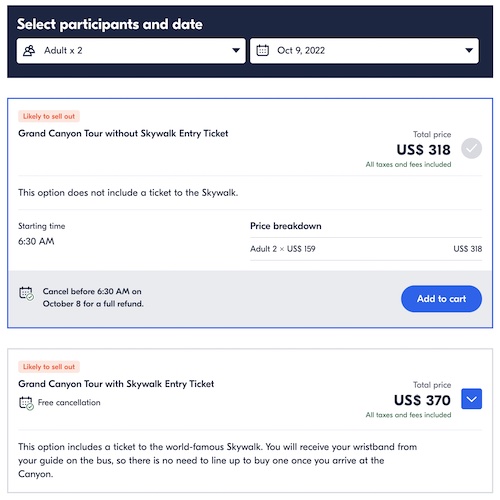Expand the with Skywalk option using blue chevron
This screenshot has height=500, width=500.
point(471,399)
